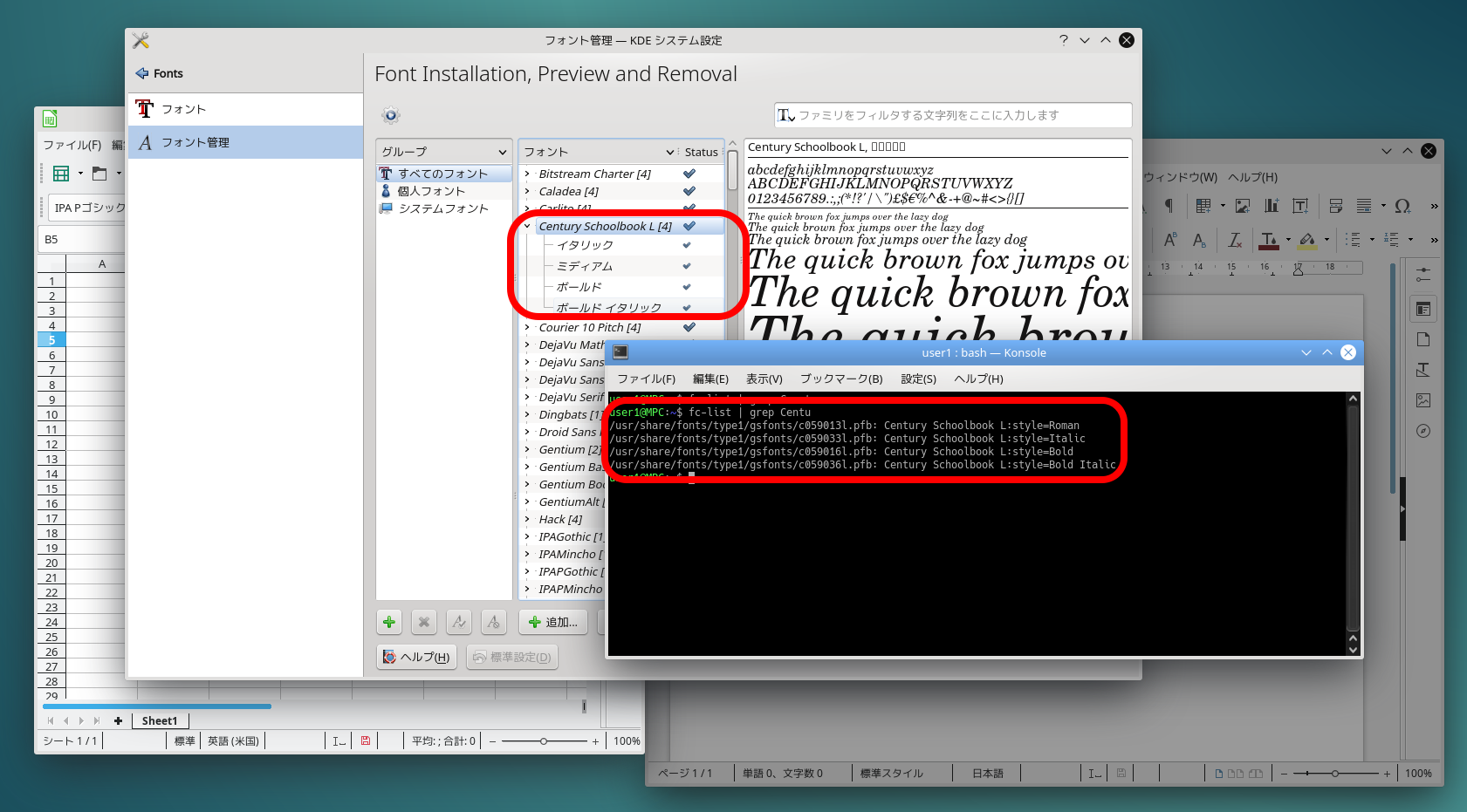The height and width of the screenshot is (812, 1467).
Task: Insert a special character with the Omega icon
Action: 1402,206
